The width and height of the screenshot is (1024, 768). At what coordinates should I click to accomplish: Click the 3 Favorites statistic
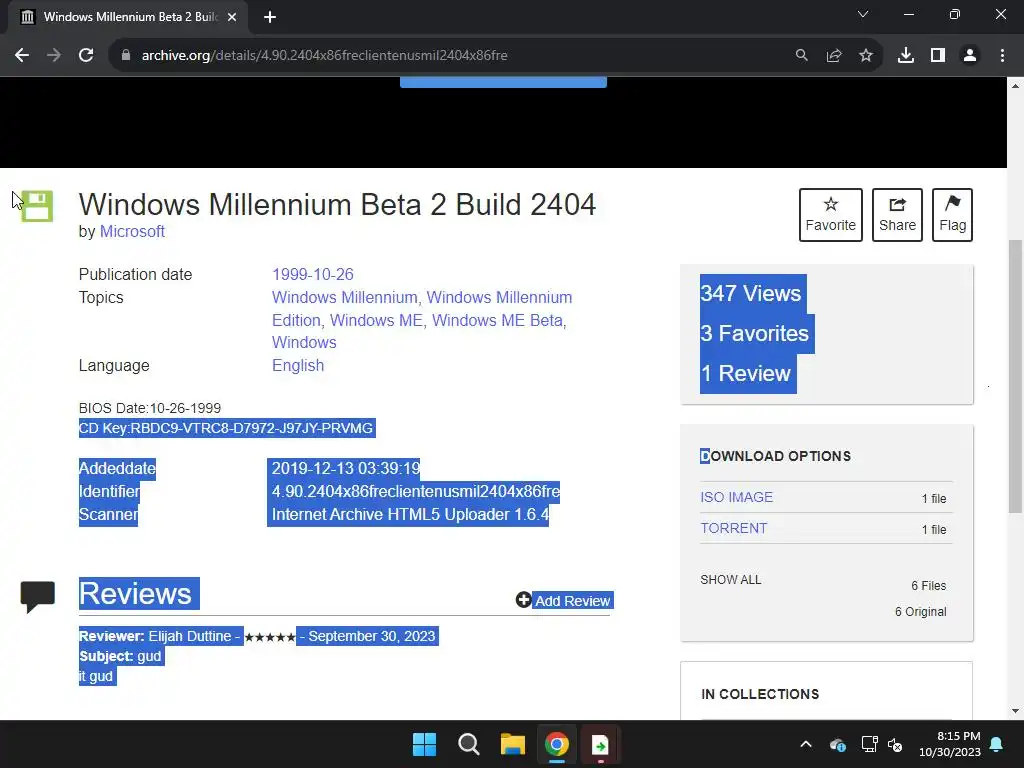pos(754,334)
